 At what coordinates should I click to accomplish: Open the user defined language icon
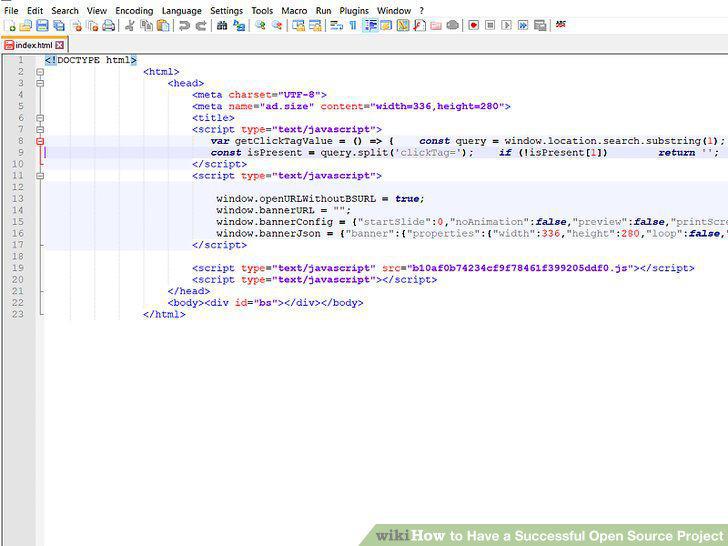point(386,26)
